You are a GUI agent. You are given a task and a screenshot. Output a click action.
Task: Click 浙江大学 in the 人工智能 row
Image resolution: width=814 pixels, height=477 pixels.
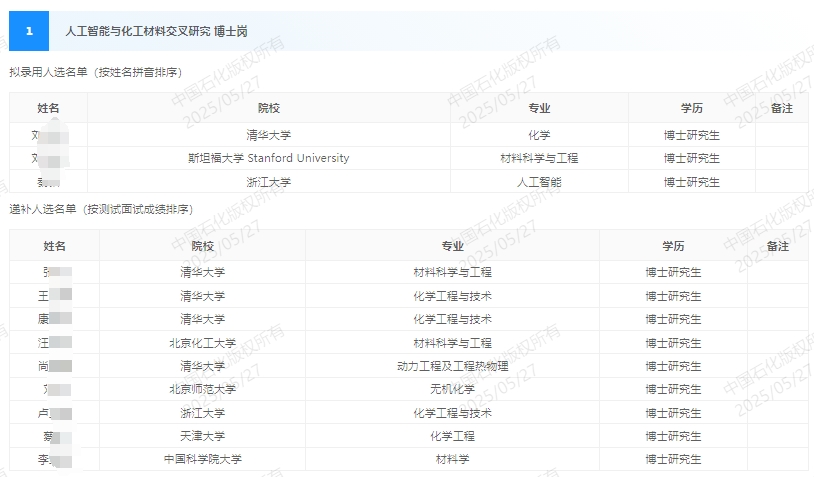tap(268, 182)
